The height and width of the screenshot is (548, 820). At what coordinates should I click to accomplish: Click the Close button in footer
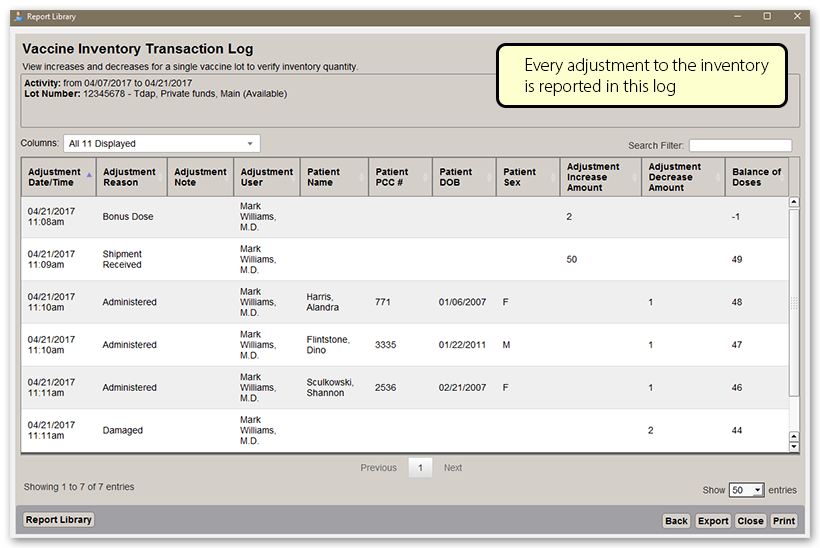(x=750, y=521)
